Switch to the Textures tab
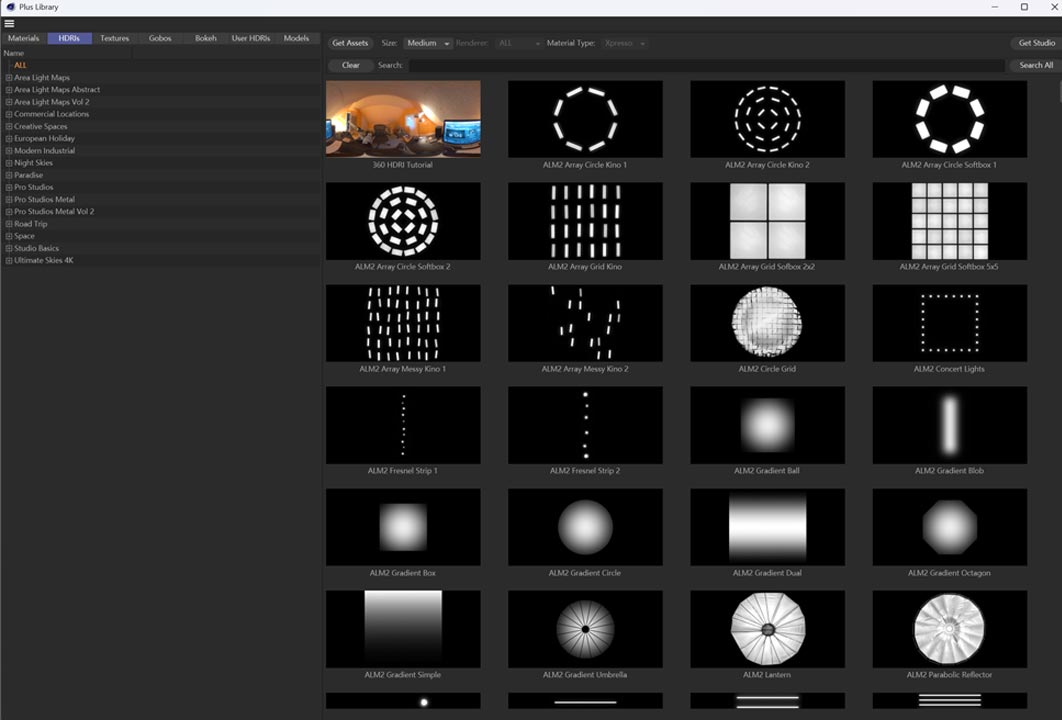 tap(115, 39)
